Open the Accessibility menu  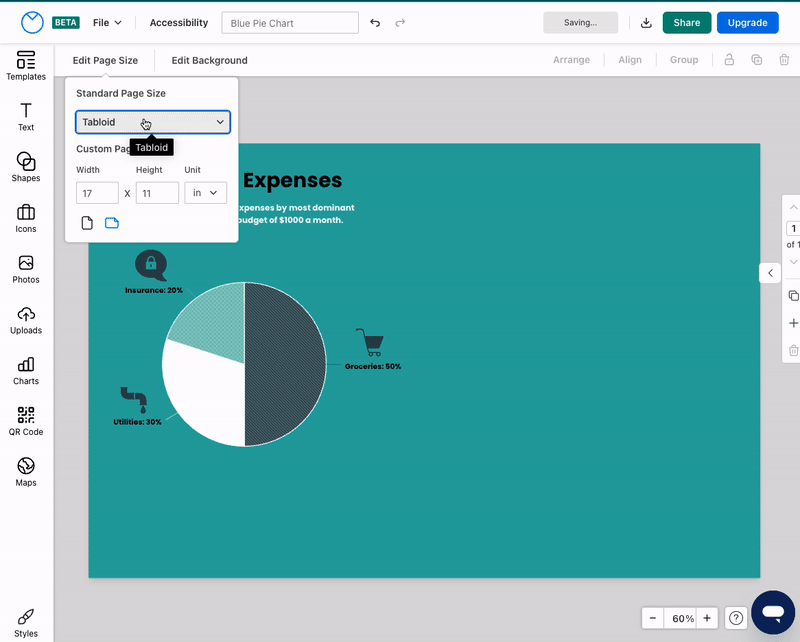point(178,22)
